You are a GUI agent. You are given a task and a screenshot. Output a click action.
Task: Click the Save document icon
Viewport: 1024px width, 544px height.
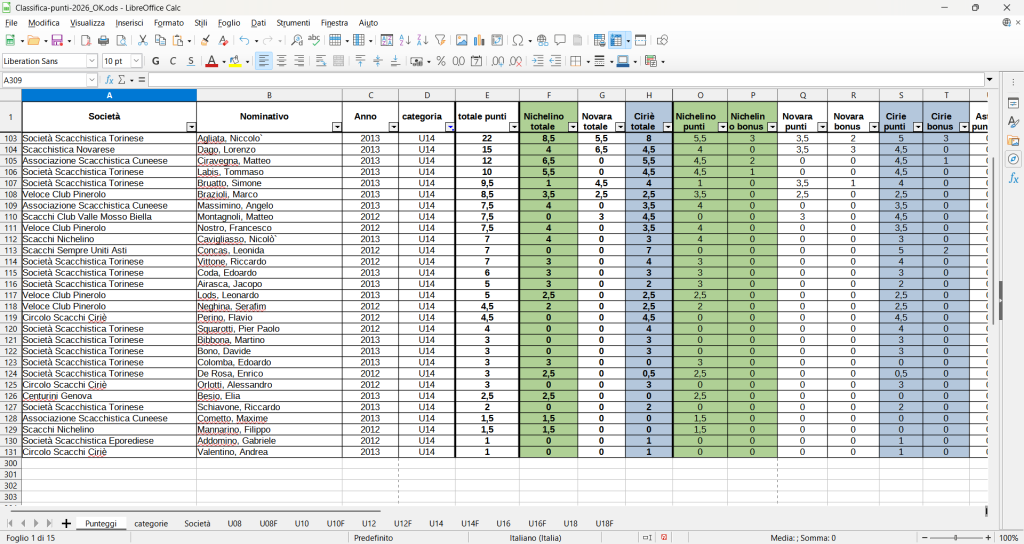tap(57, 41)
